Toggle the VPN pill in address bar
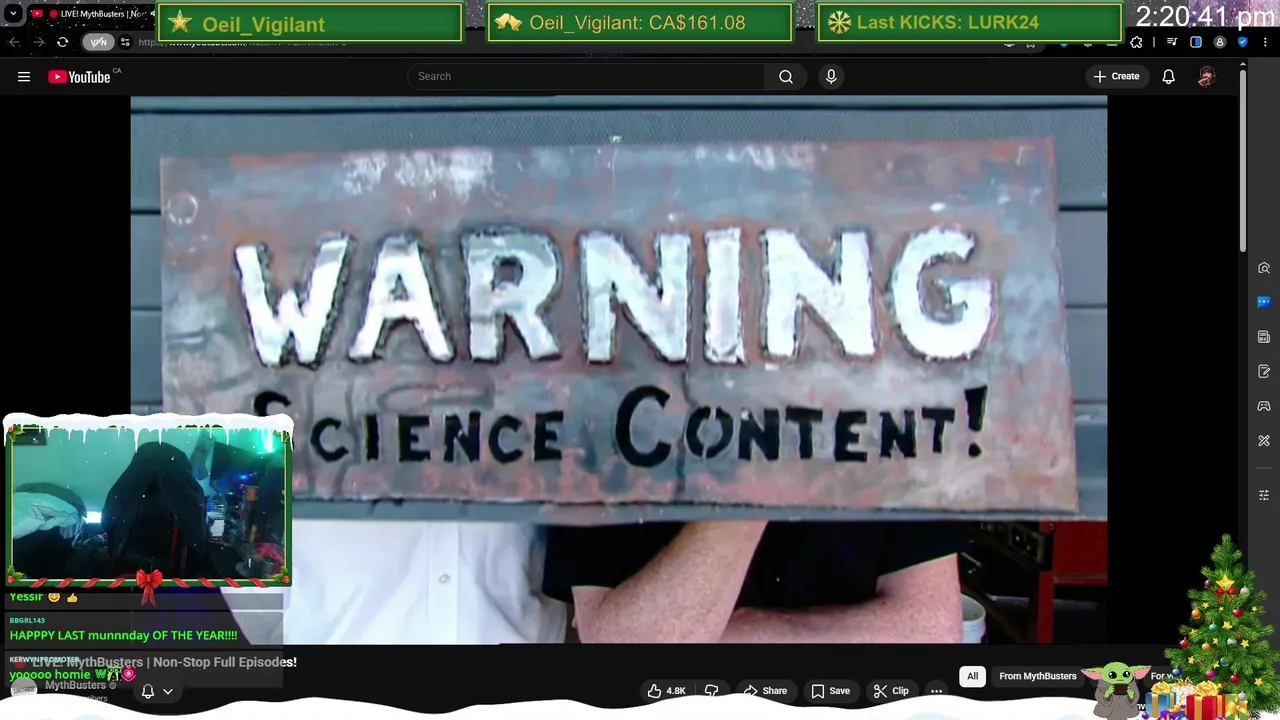1280x720 pixels. click(98, 42)
